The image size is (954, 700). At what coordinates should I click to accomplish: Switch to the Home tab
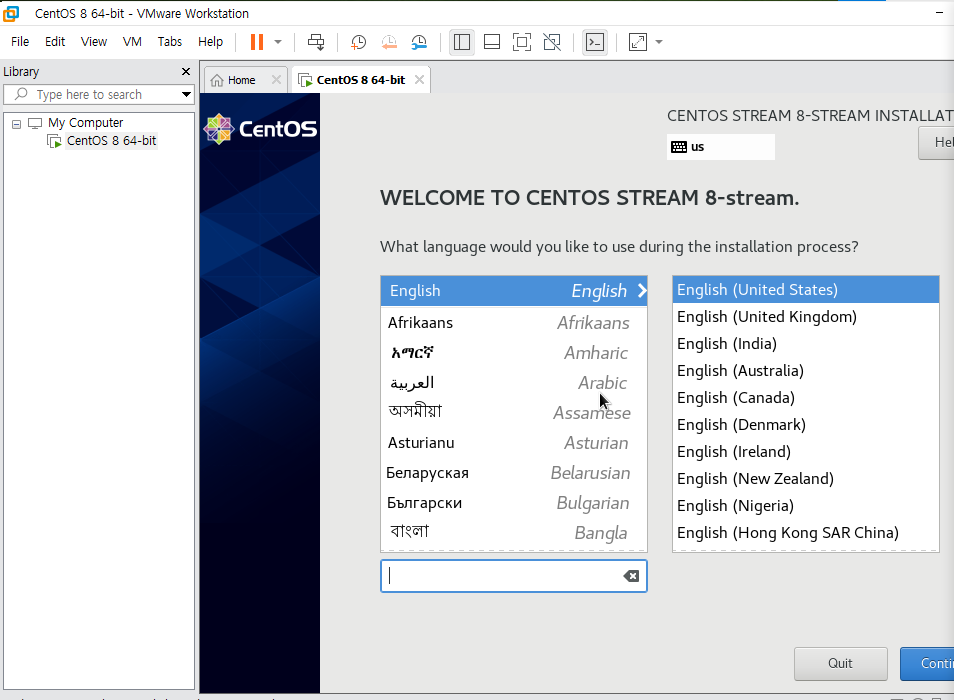(x=242, y=80)
